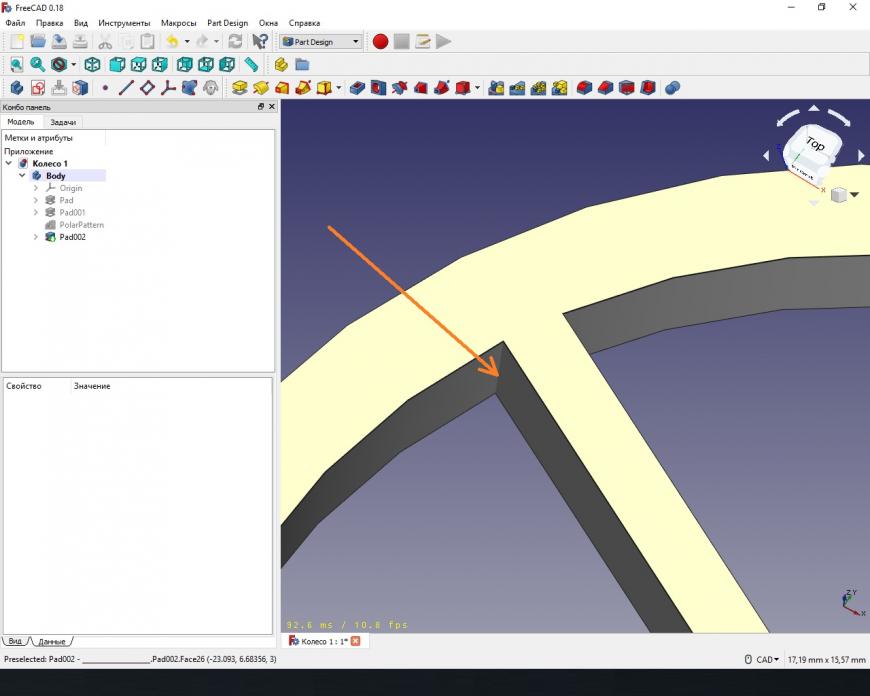Rotate view with cube's right arrow

click(x=861, y=156)
